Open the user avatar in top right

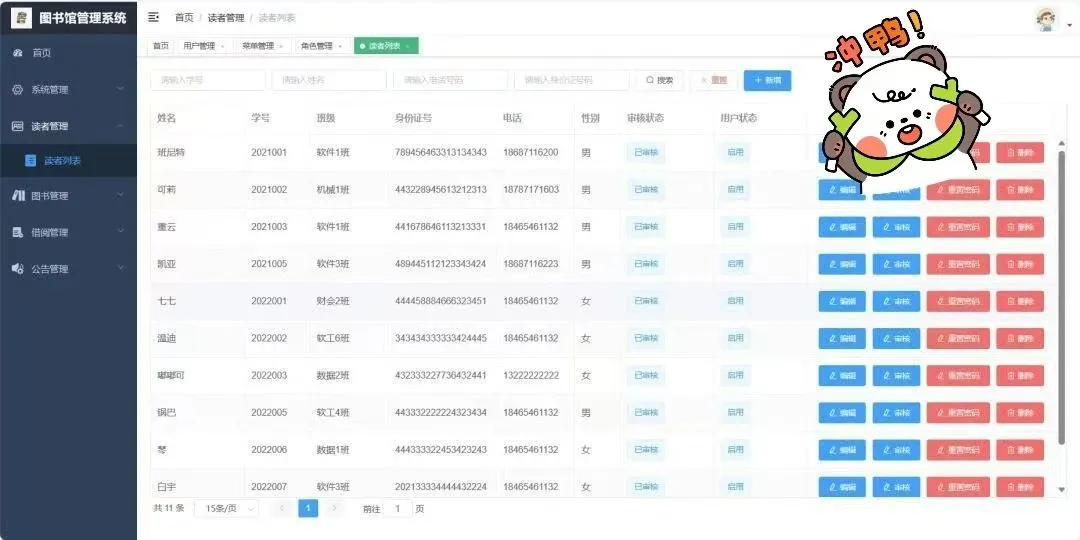(x=1048, y=19)
